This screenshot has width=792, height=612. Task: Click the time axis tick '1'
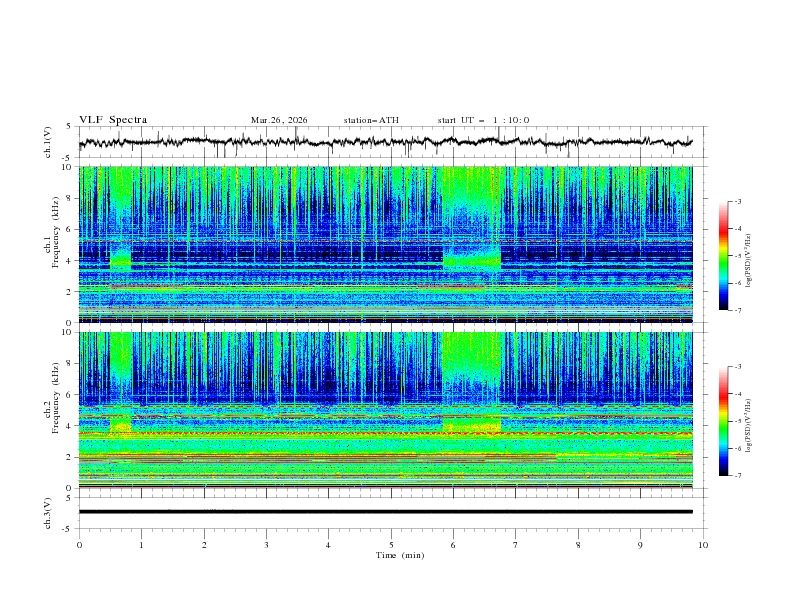[x=142, y=545]
